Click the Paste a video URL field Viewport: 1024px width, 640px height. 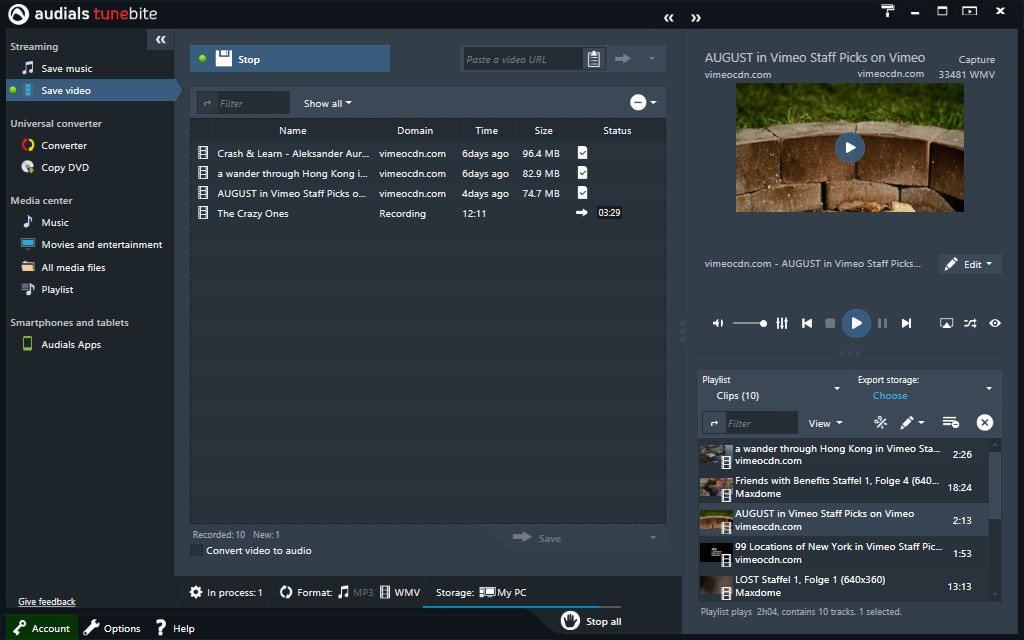tap(521, 58)
